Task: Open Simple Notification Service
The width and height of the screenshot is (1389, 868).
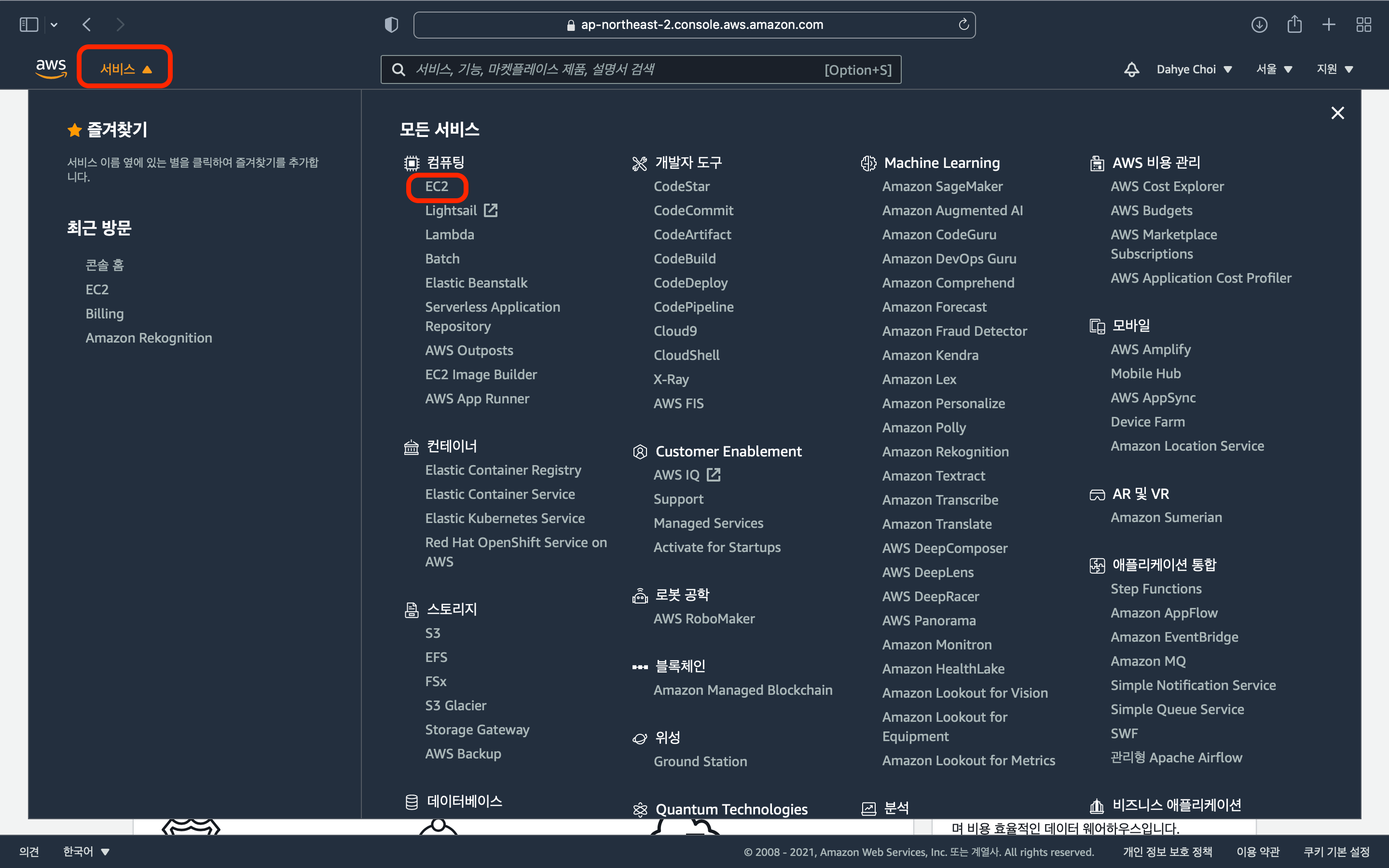Action: click(x=1193, y=686)
